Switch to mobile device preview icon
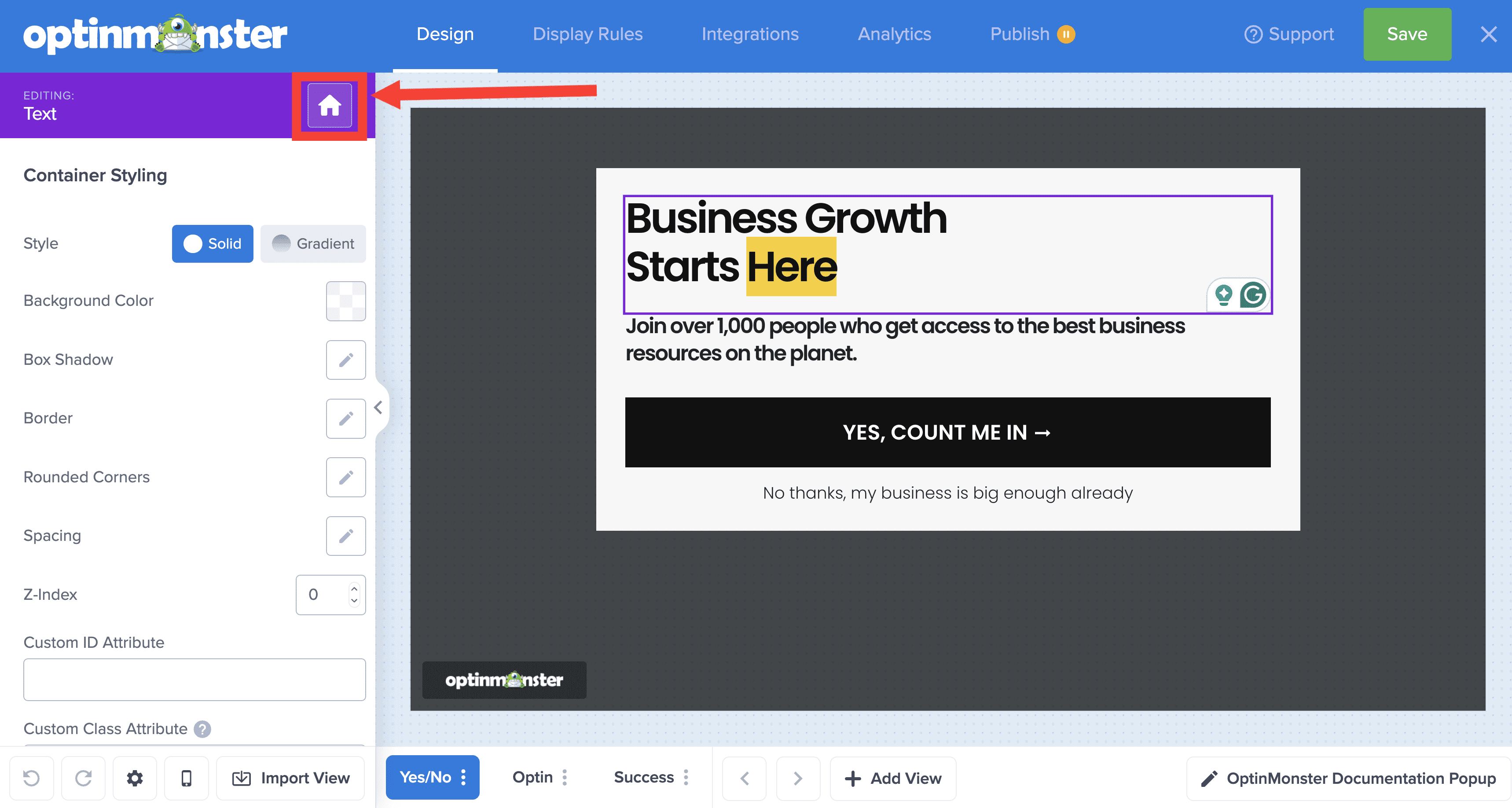 [x=186, y=778]
